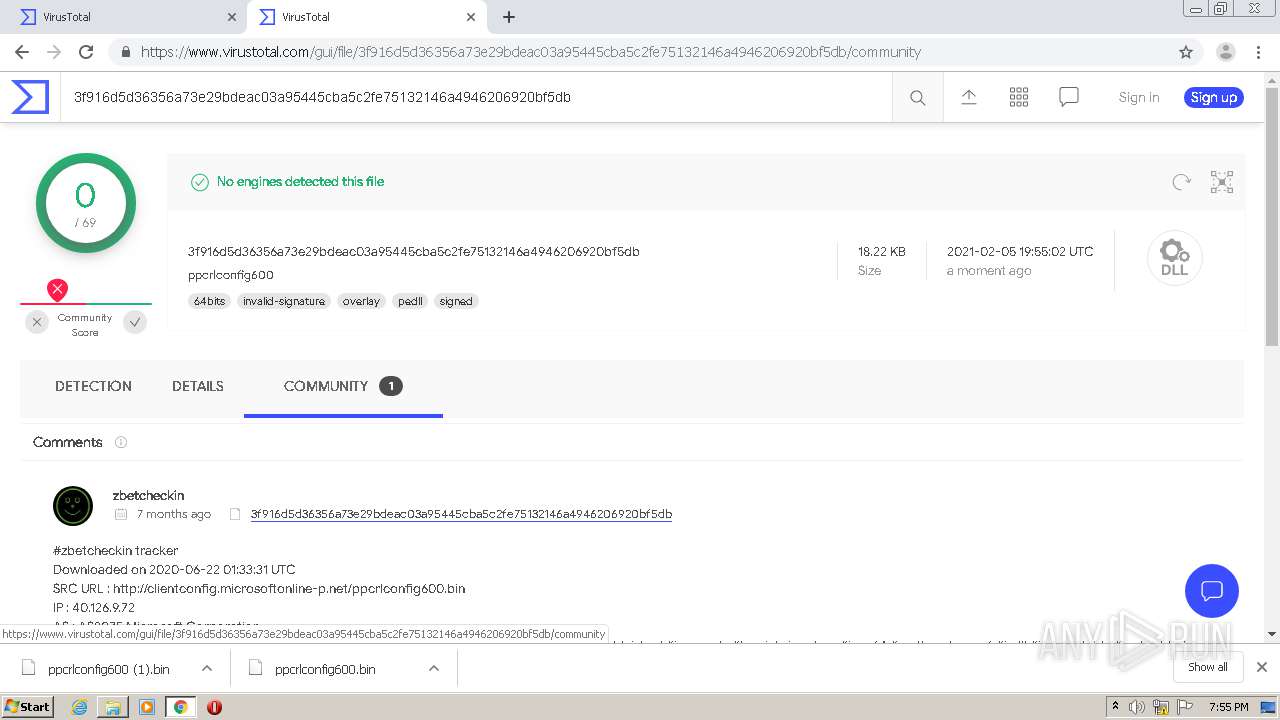Click the red stop taskbar icon
The height and width of the screenshot is (720, 1280).
[214, 707]
